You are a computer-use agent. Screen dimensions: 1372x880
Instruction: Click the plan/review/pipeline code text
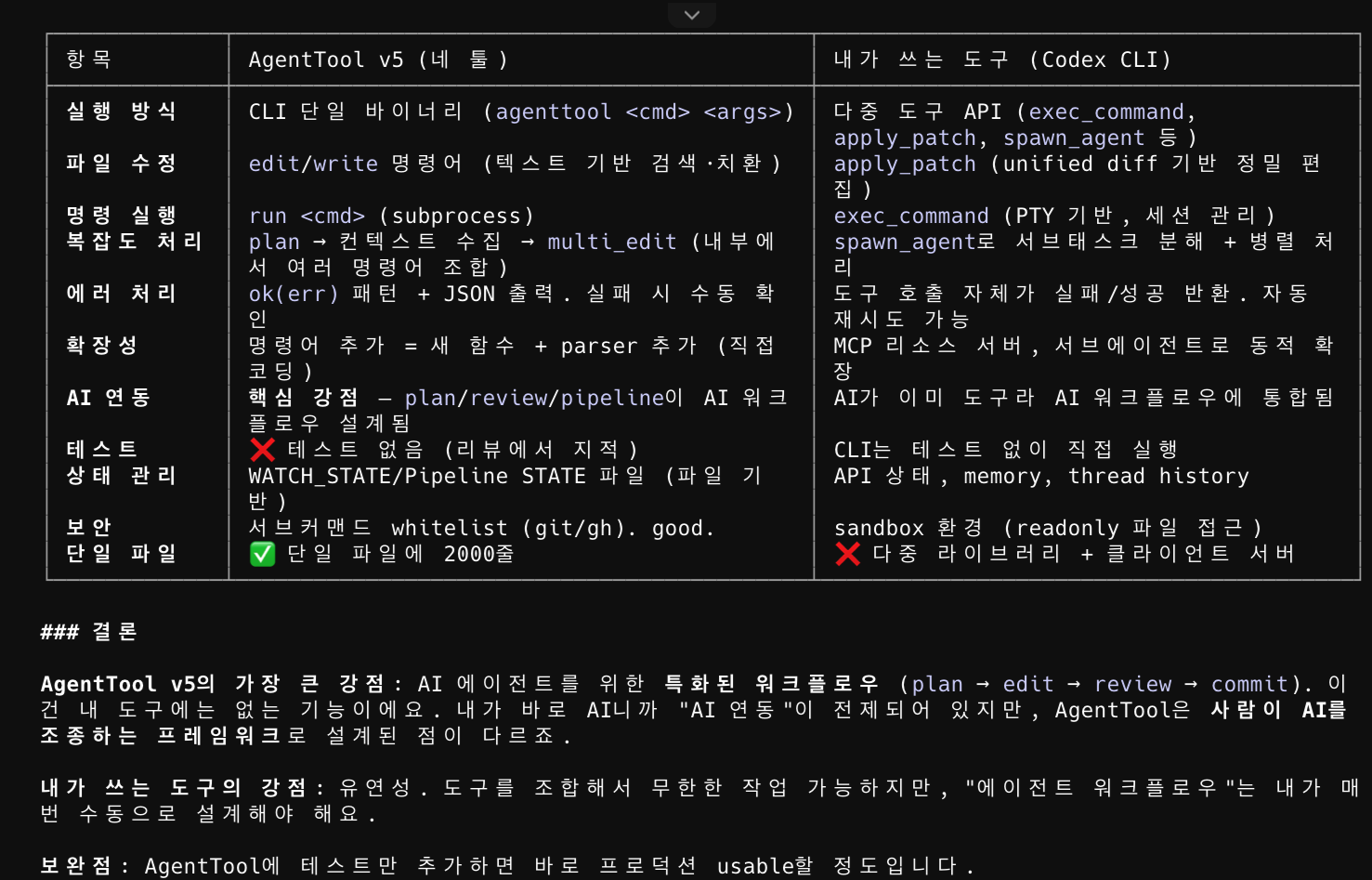(x=534, y=398)
